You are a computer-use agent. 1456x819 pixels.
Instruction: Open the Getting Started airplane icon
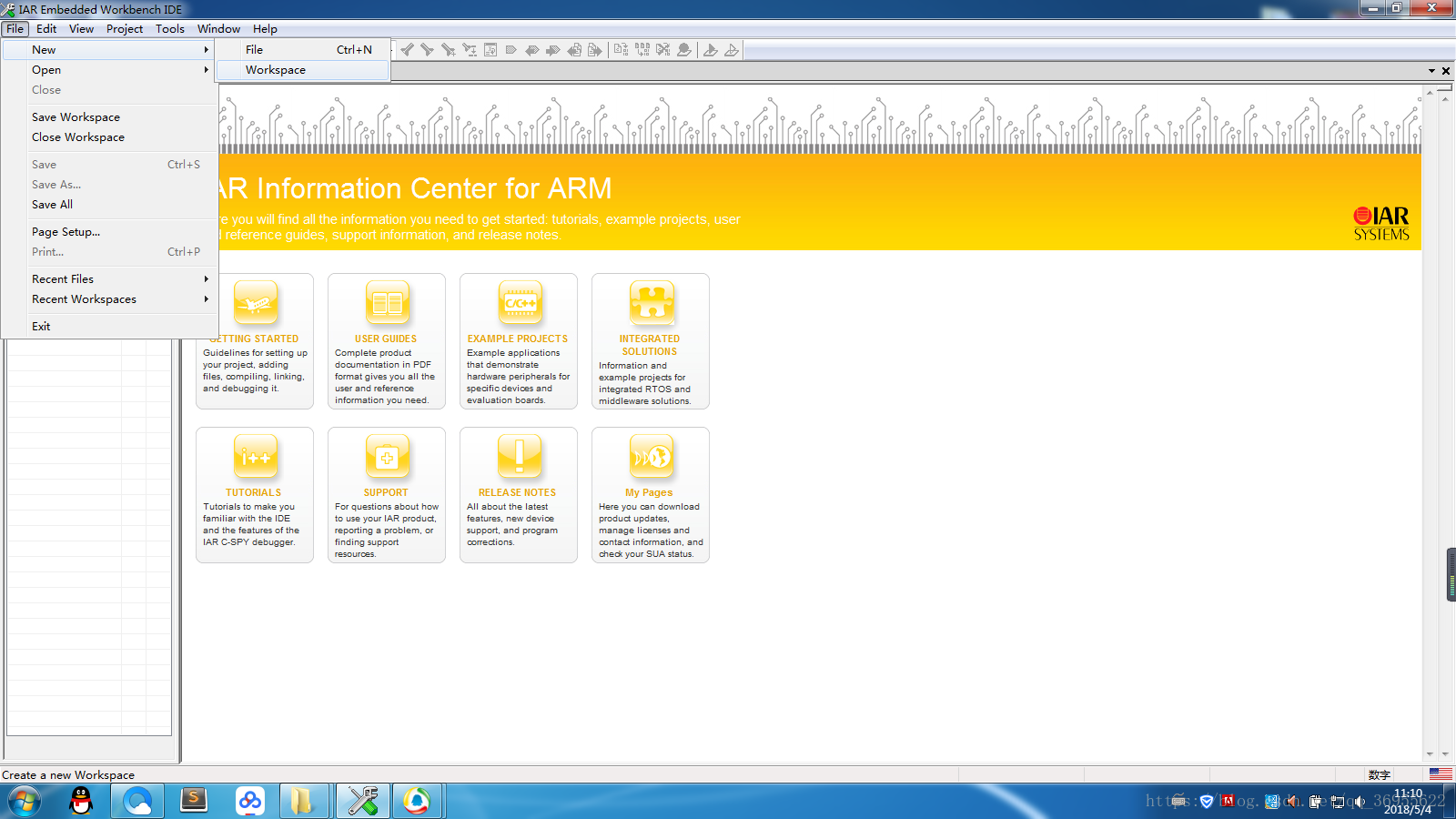click(x=256, y=303)
